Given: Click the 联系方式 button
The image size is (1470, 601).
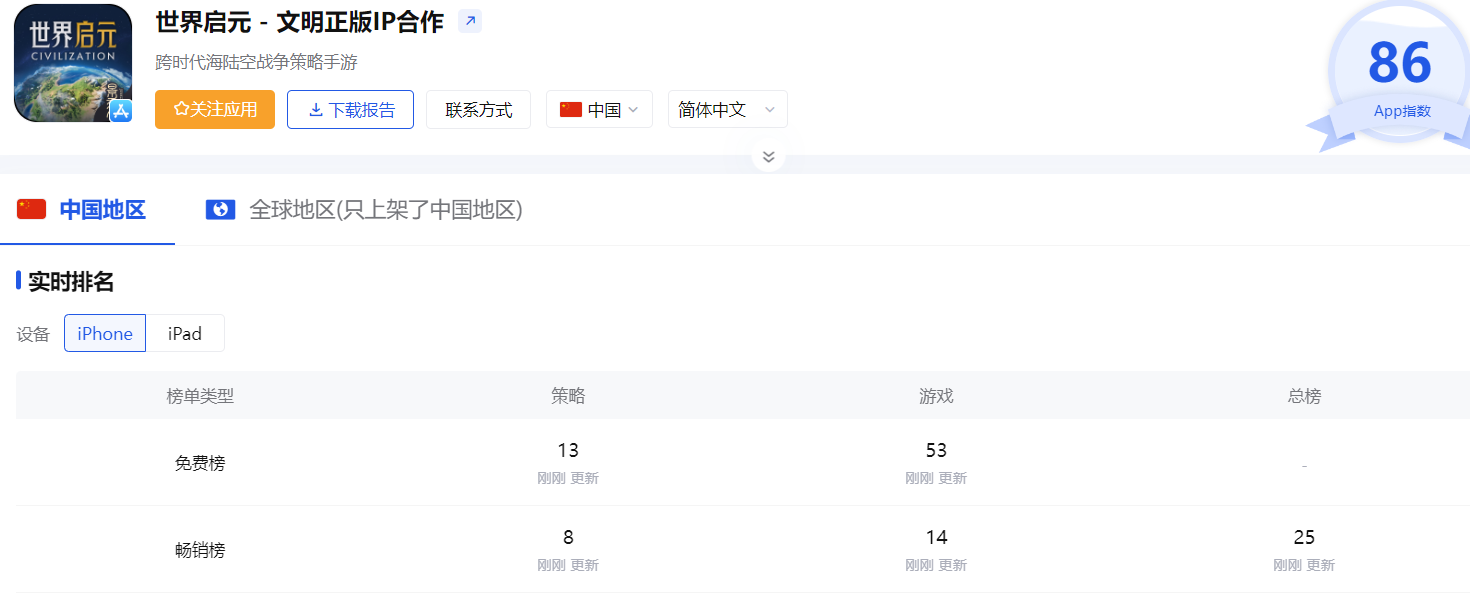Looking at the screenshot, I should [x=478, y=110].
